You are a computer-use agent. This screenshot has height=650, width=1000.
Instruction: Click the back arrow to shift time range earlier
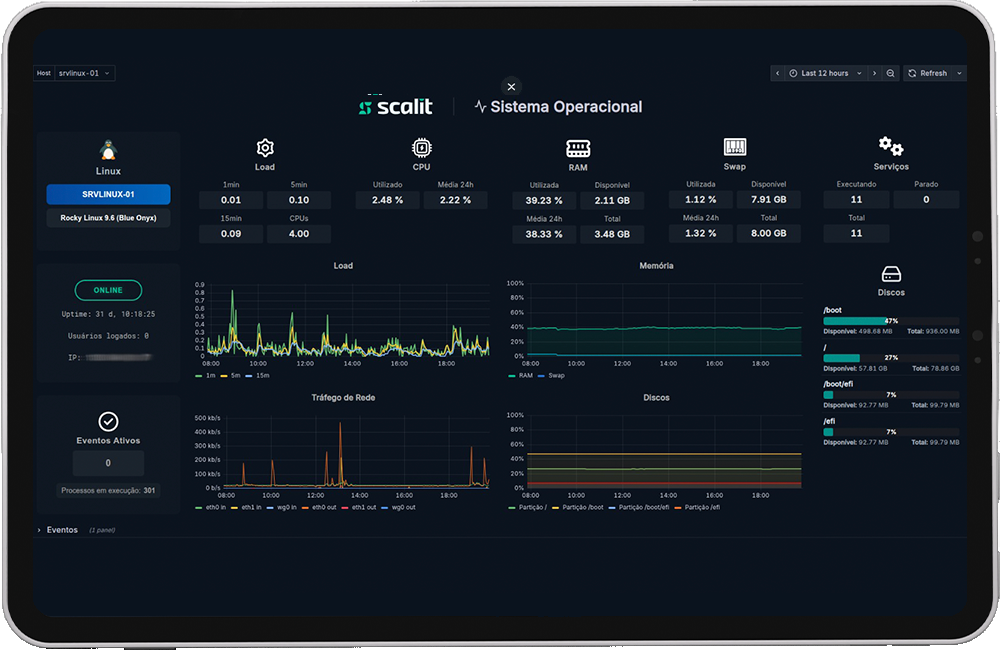[x=777, y=73]
